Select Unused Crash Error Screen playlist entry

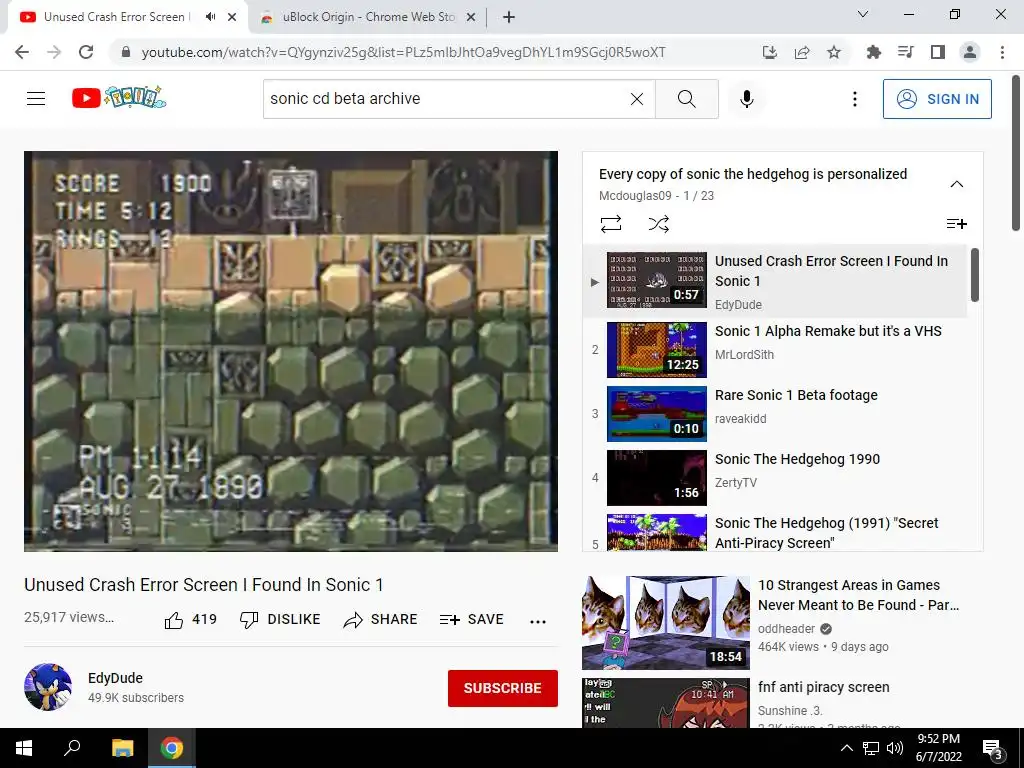coord(774,281)
